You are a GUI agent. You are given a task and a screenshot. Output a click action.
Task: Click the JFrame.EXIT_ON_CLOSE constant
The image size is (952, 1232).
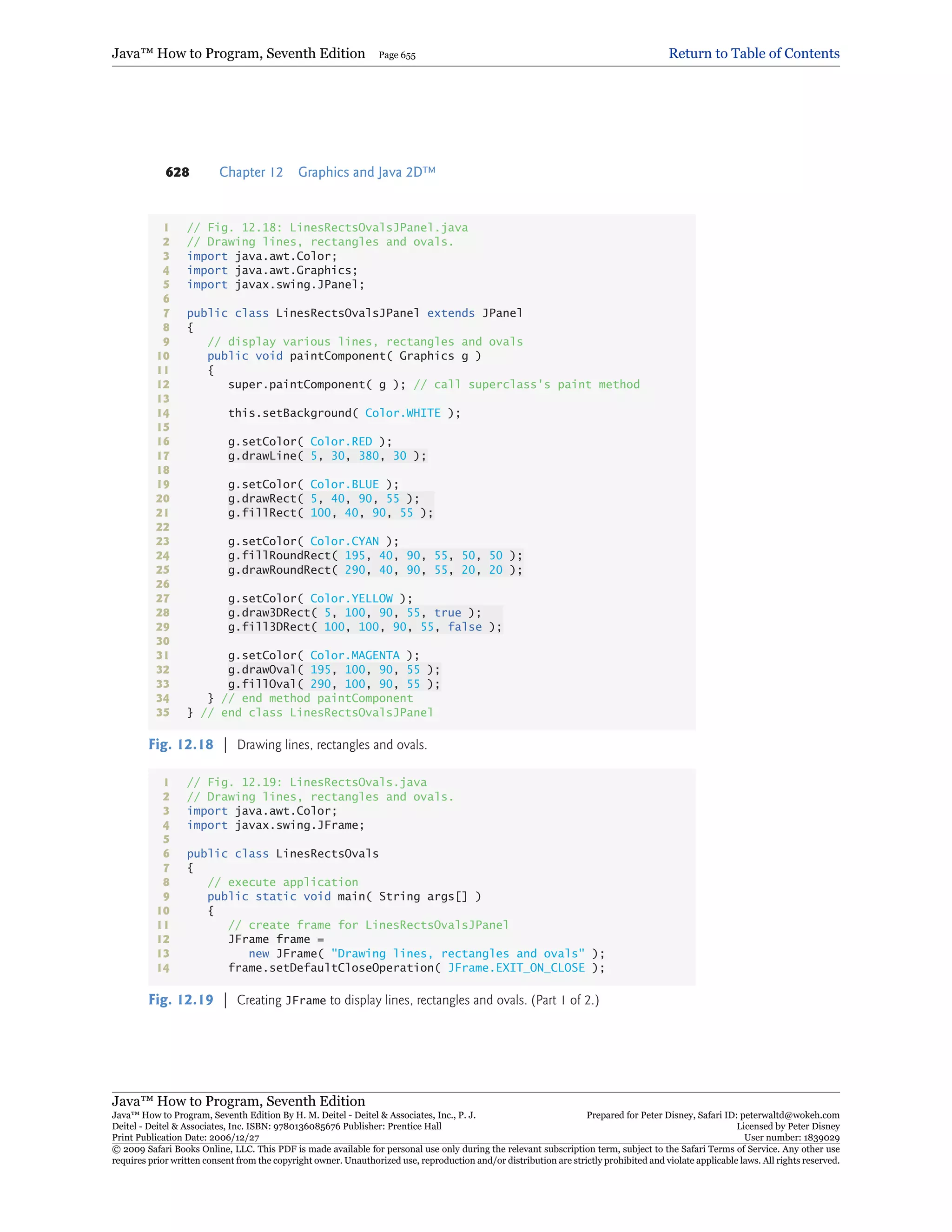[516, 968]
